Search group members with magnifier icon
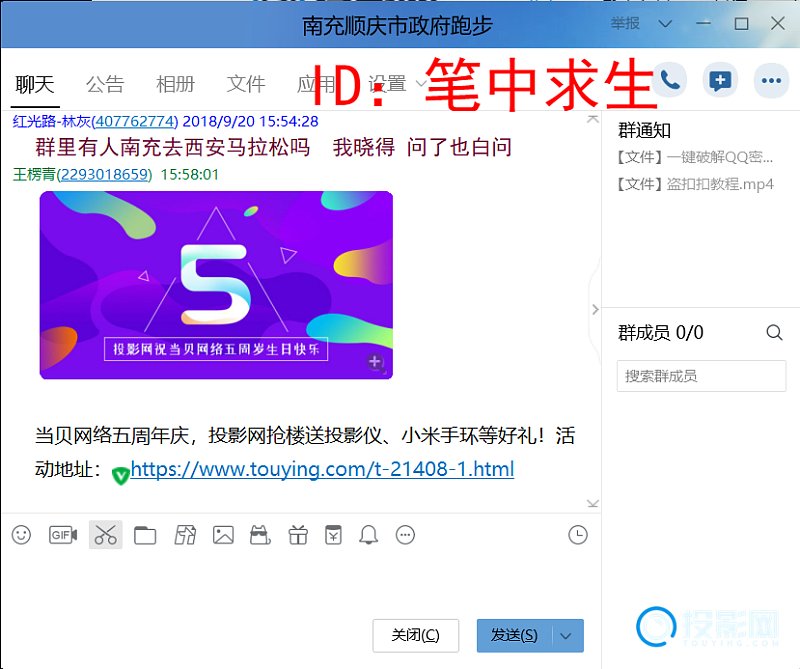The height and width of the screenshot is (669, 800). (x=774, y=333)
